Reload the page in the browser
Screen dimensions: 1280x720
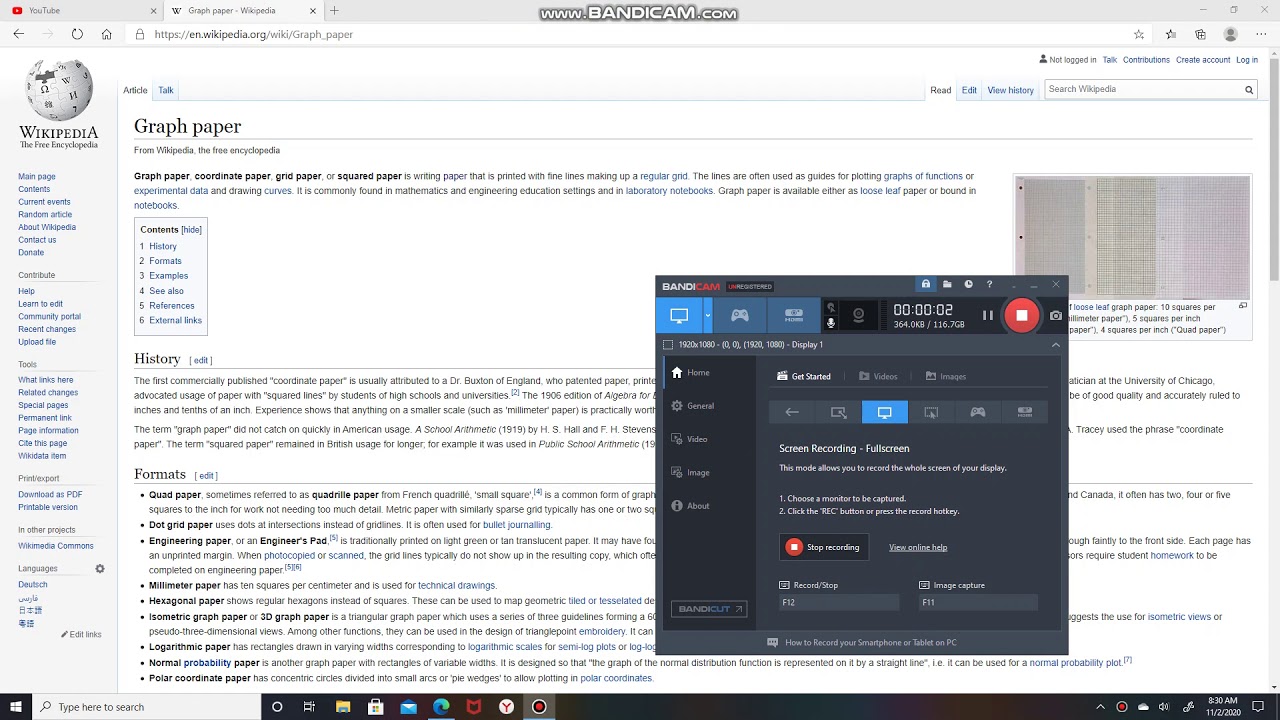[77, 34]
